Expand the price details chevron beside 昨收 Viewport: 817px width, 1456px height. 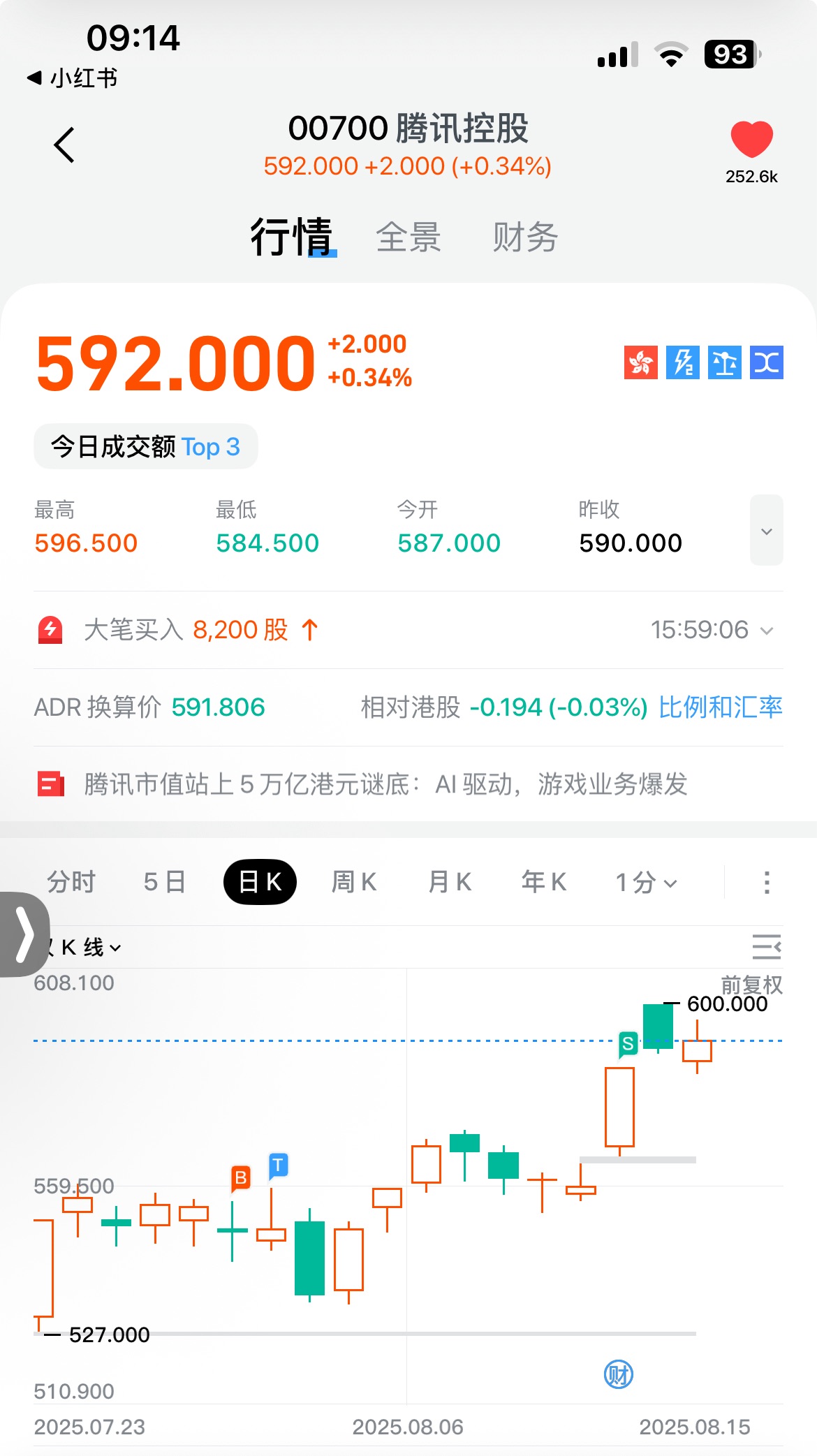pos(767,531)
